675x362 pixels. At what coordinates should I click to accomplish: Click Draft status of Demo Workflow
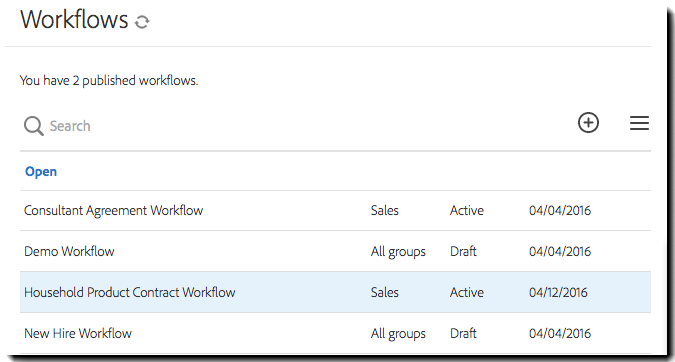click(x=463, y=251)
